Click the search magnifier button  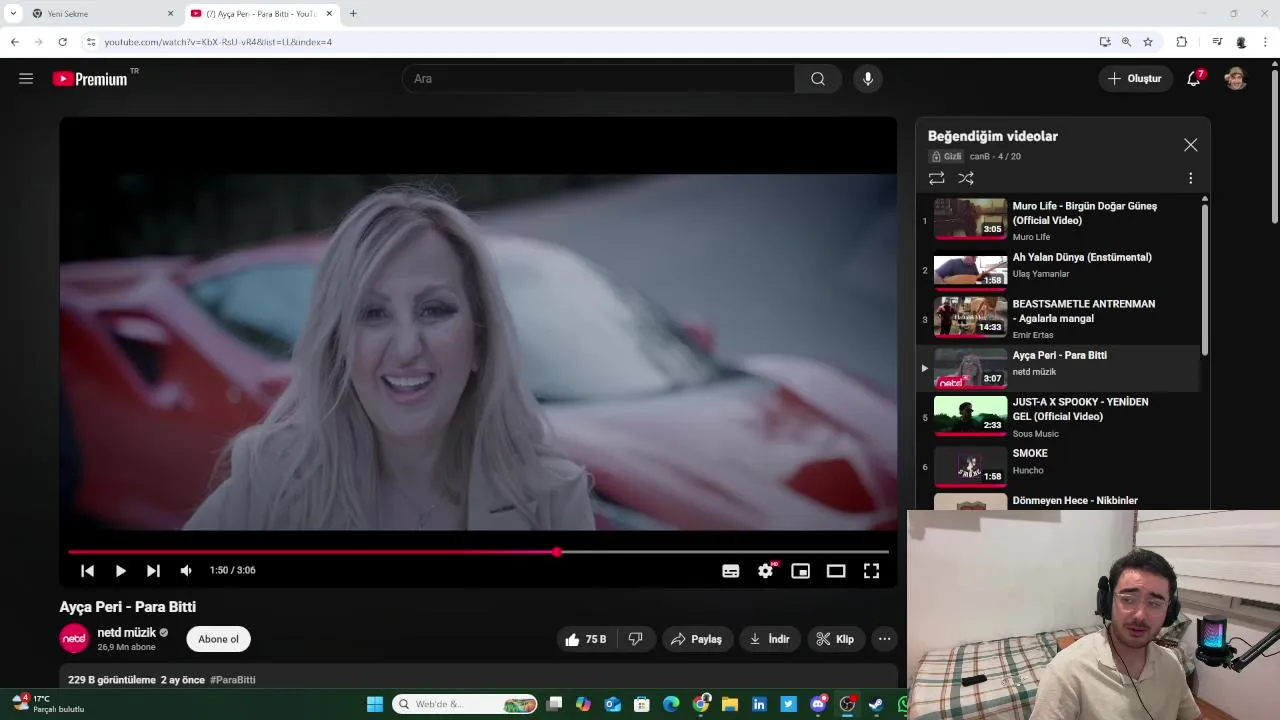click(x=818, y=79)
